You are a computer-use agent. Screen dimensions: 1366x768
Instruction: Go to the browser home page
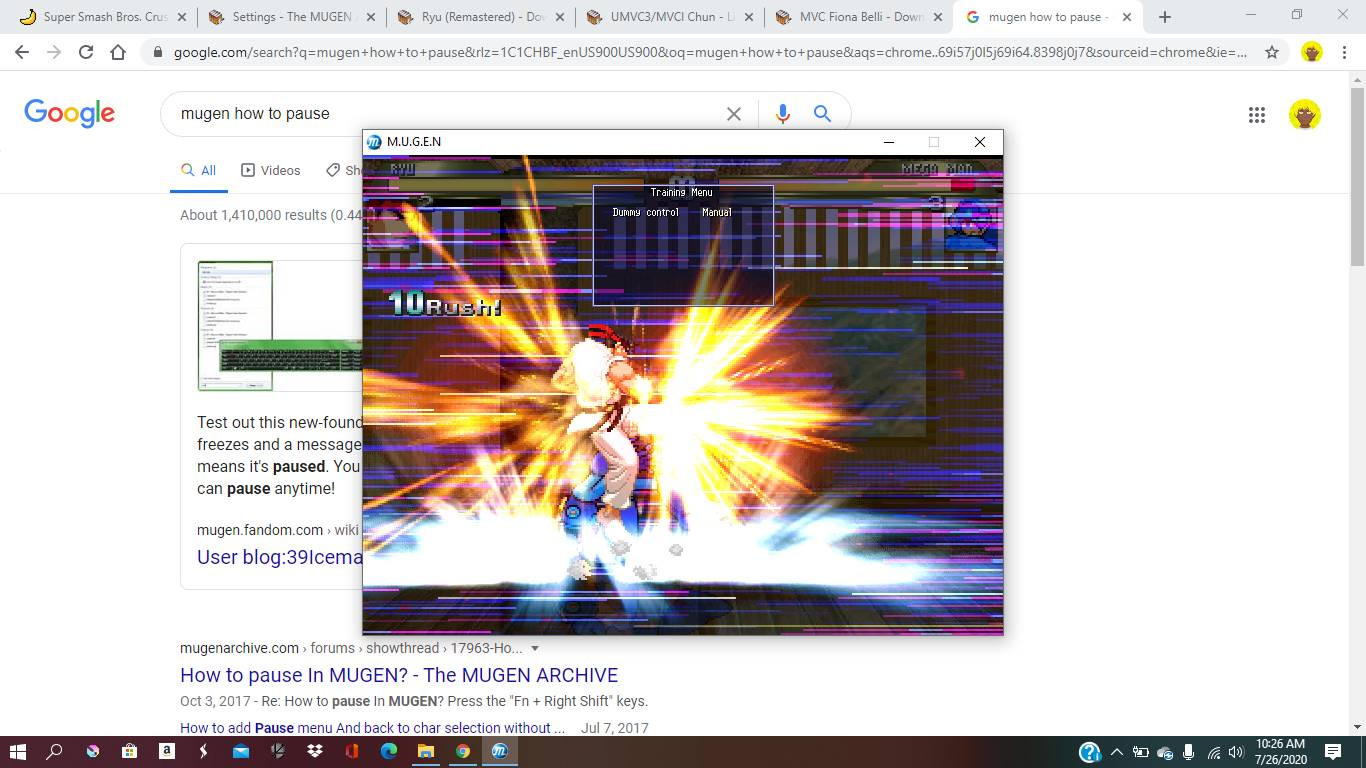tap(118, 52)
